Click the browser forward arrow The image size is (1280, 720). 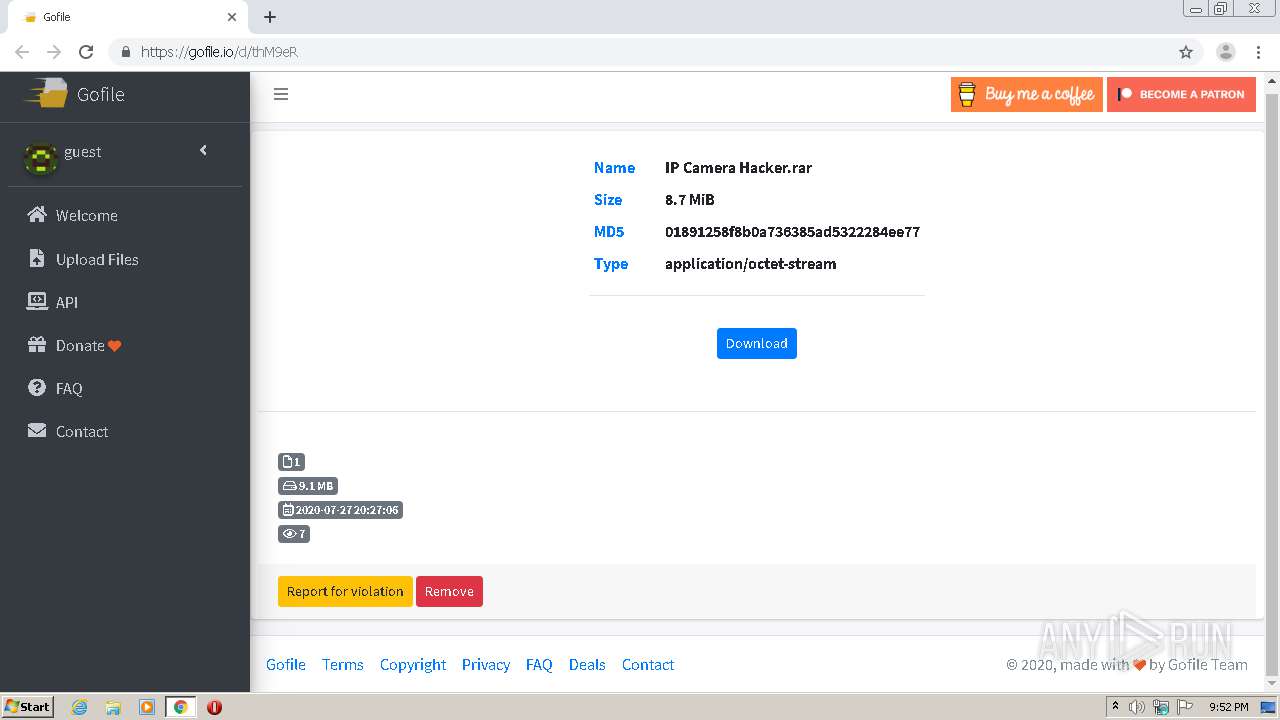[54, 52]
